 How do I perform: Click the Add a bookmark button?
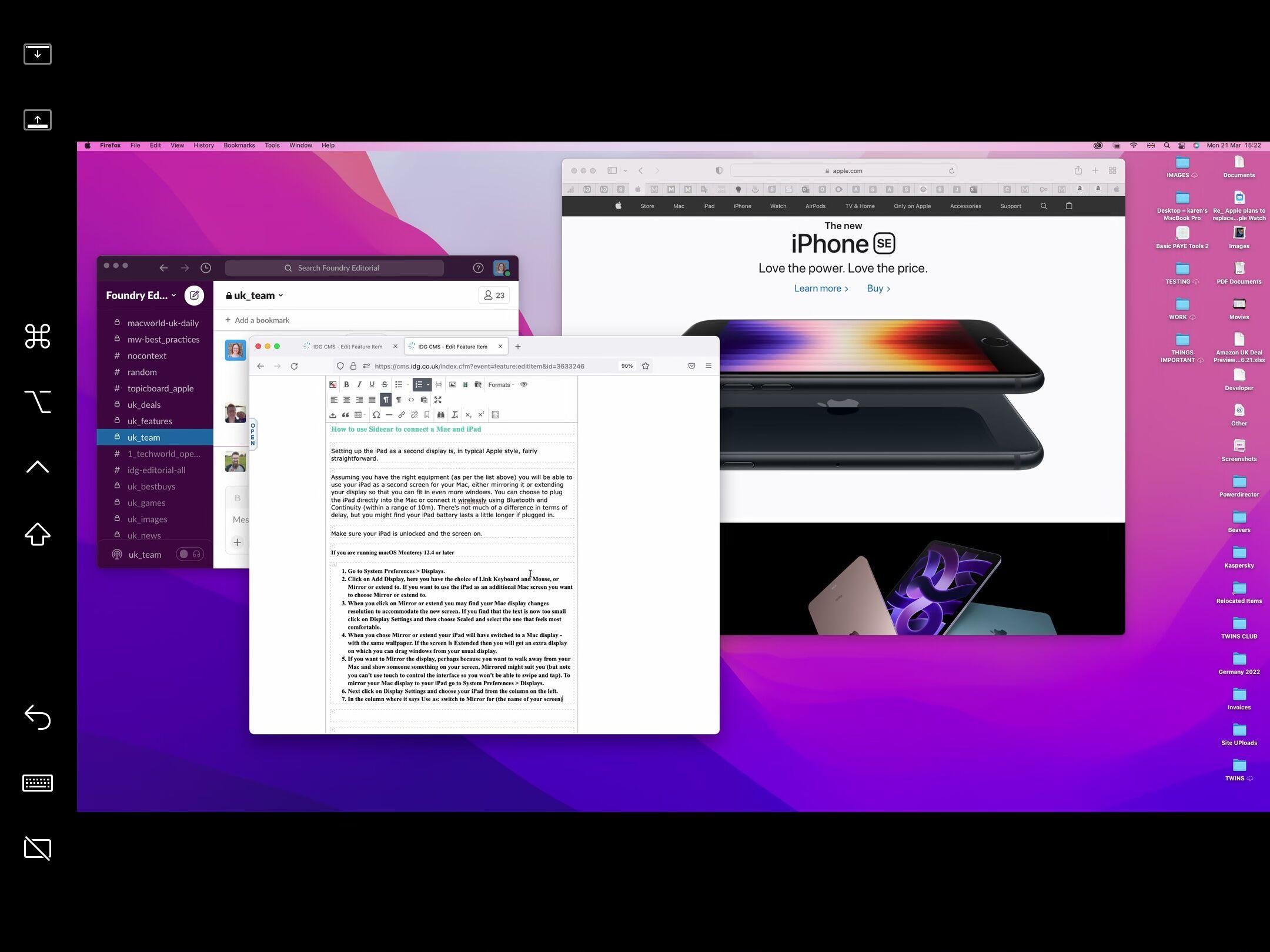pos(257,319)
